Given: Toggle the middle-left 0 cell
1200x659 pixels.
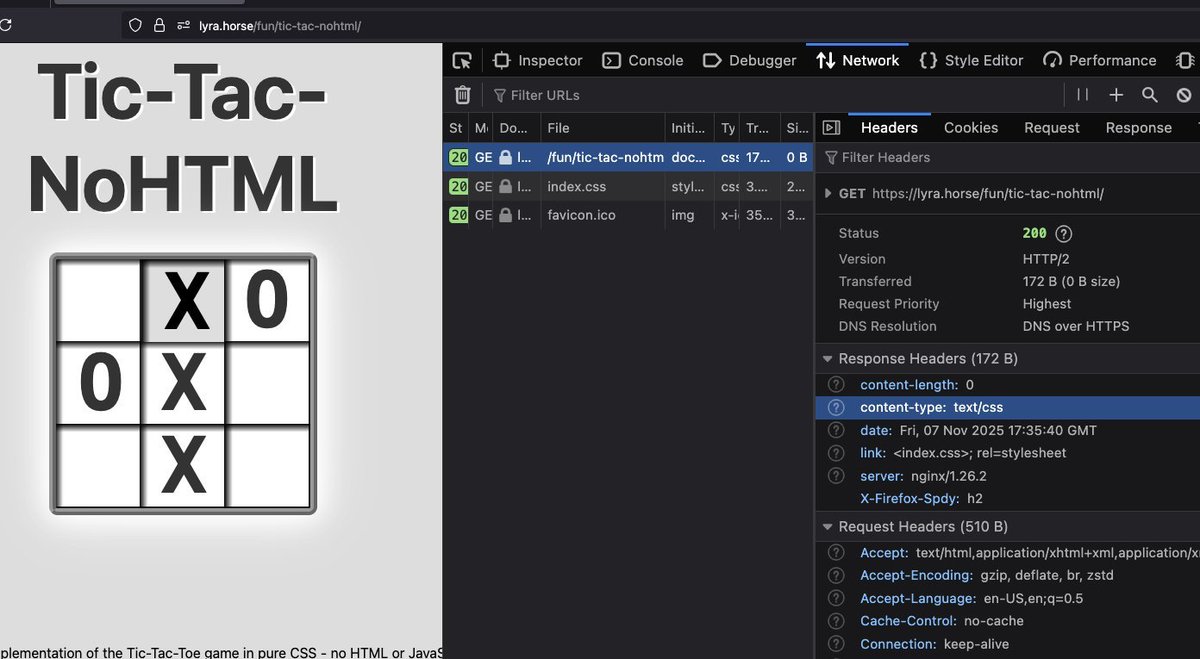Looking at the screenshot, I should coord(99,383).
